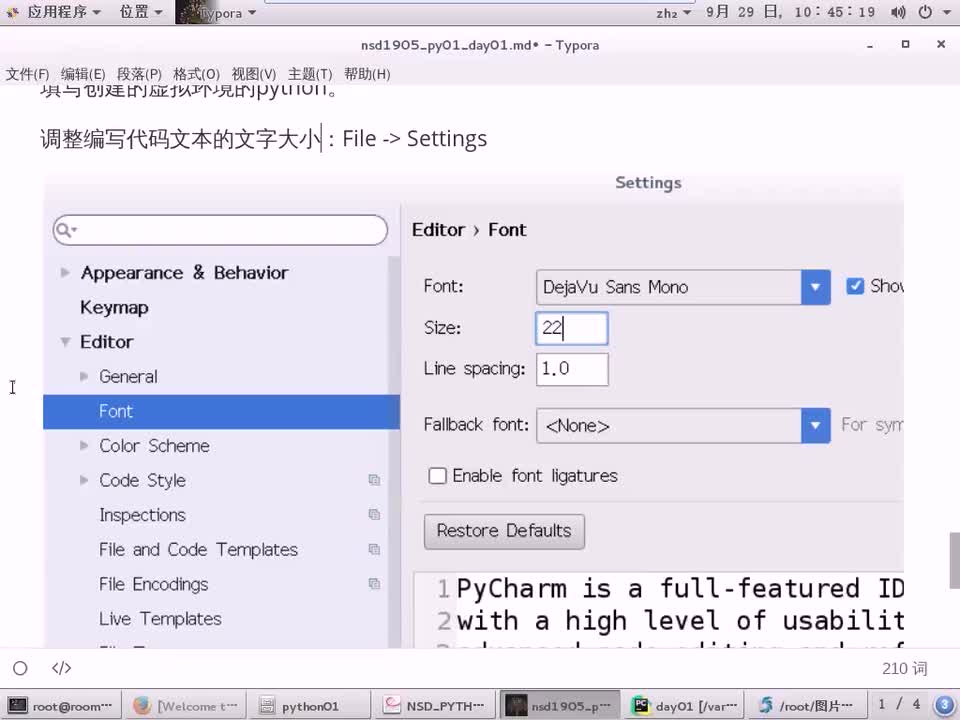The image size is (960, 720).
Task: Open the power menu icon in top panel
Action: pos(925,12)
